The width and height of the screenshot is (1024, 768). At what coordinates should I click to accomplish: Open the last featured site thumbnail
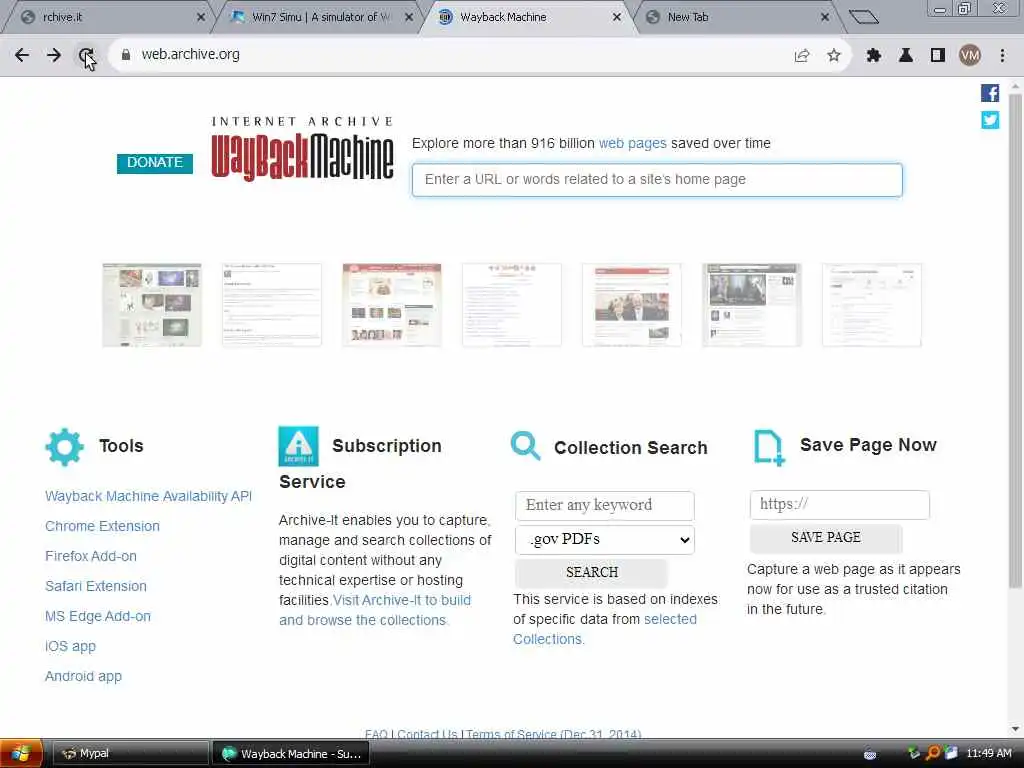click(872, 305)
